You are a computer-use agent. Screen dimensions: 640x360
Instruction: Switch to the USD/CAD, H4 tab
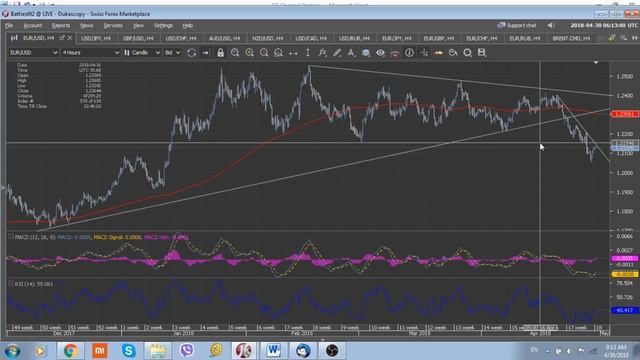click(x=311, y=38)
